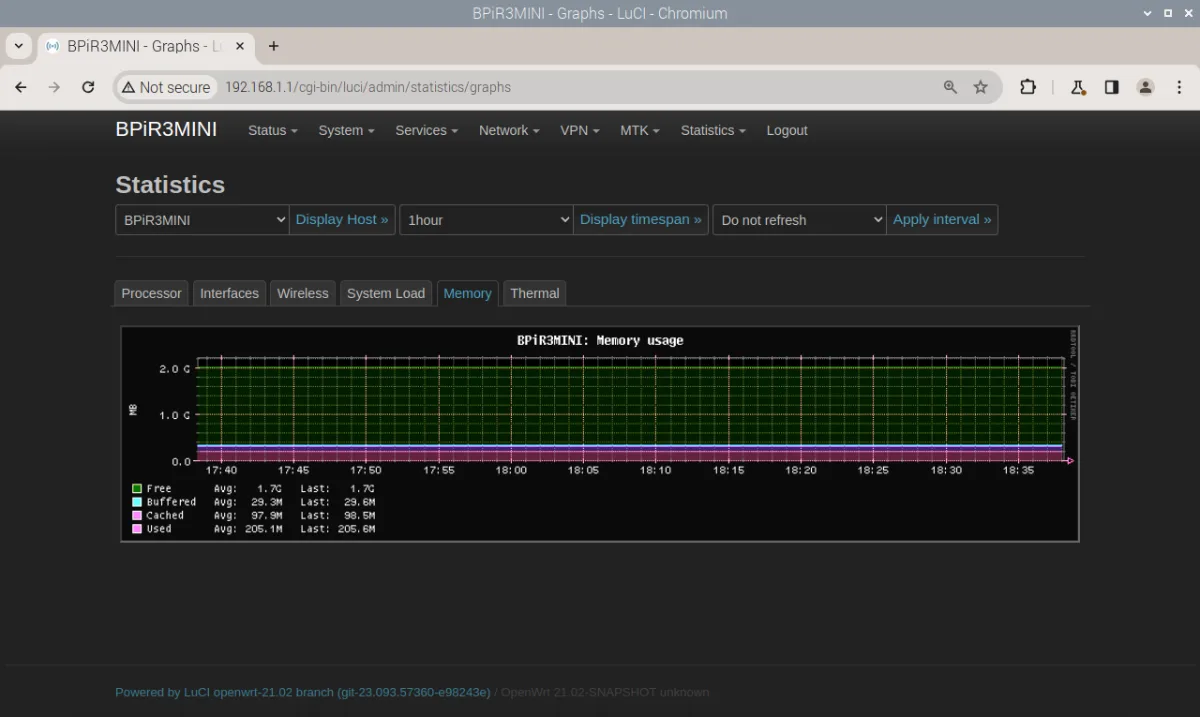
Task: Click the green Free legend swatch
Action: tap(137, 489)
